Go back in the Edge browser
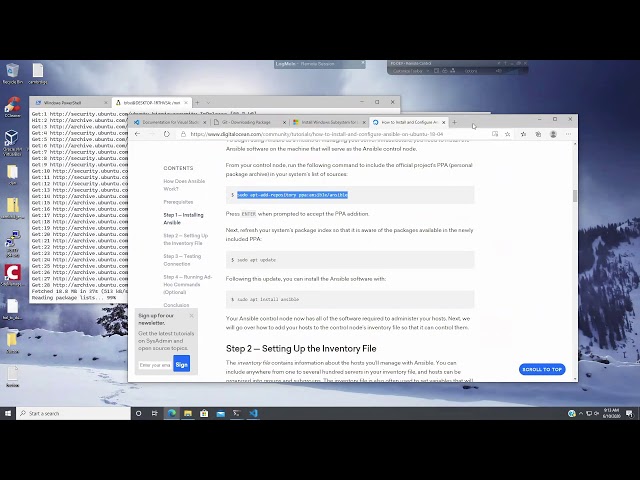Image resolution: width=640 pixels, height=480 pixels. (x=138, y=134)
